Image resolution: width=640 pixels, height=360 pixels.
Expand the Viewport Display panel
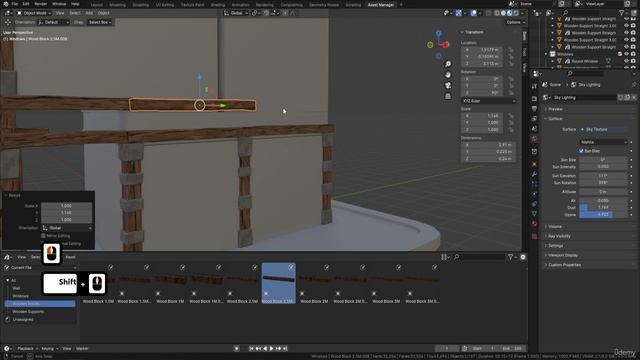pos(562,256)
